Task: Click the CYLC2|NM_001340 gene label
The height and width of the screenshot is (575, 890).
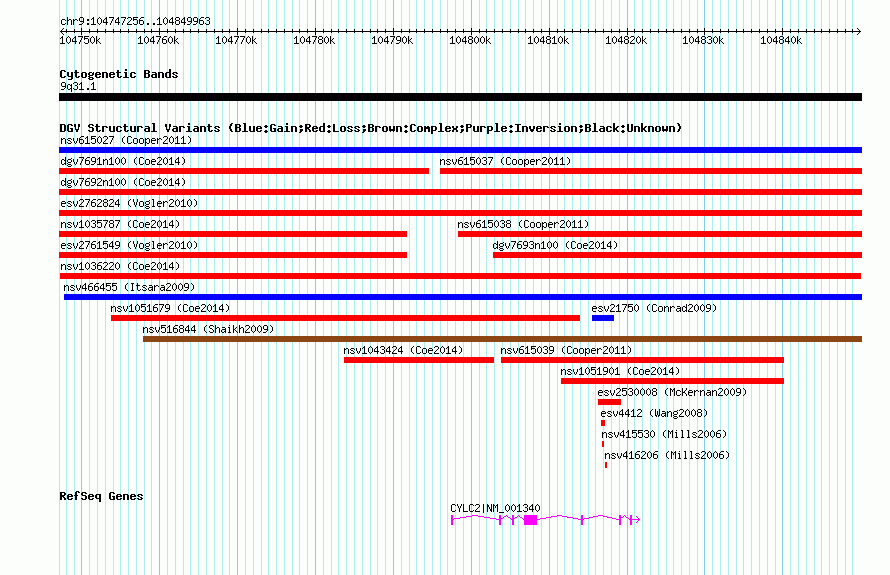Action: [x=495, y=508]
